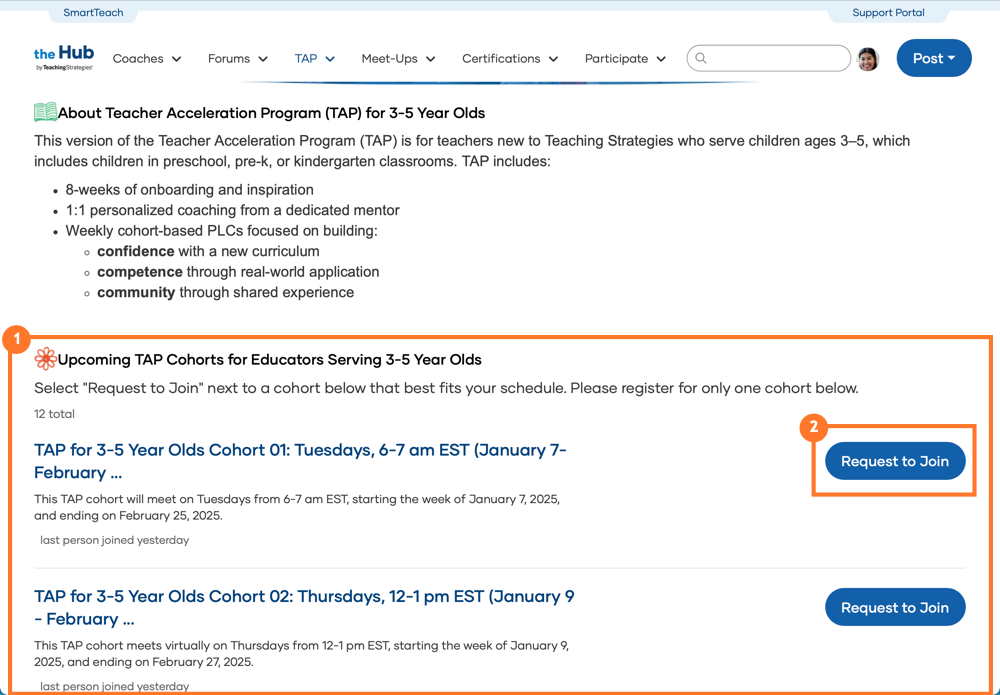Click the orange flower icon beside Upcoming Cohorts
Viewport: 1000px width, 695px height.
[x=45, y=359]
